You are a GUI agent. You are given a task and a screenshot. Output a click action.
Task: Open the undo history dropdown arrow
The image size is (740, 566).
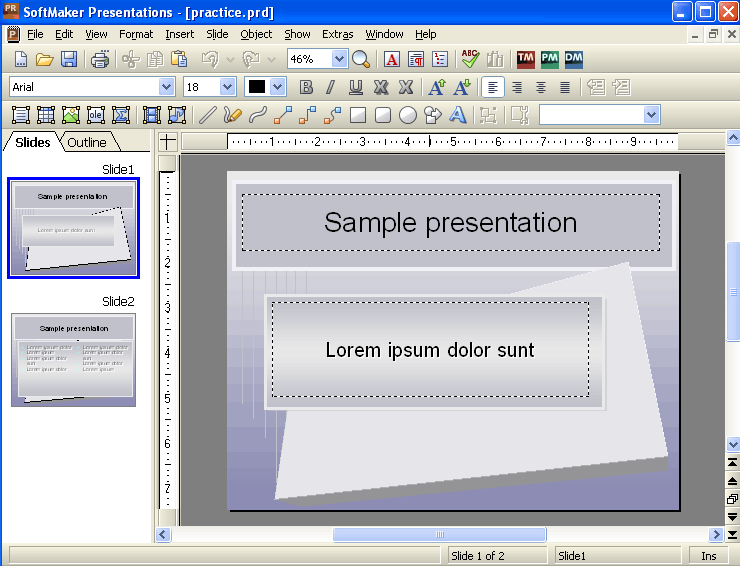230,59
